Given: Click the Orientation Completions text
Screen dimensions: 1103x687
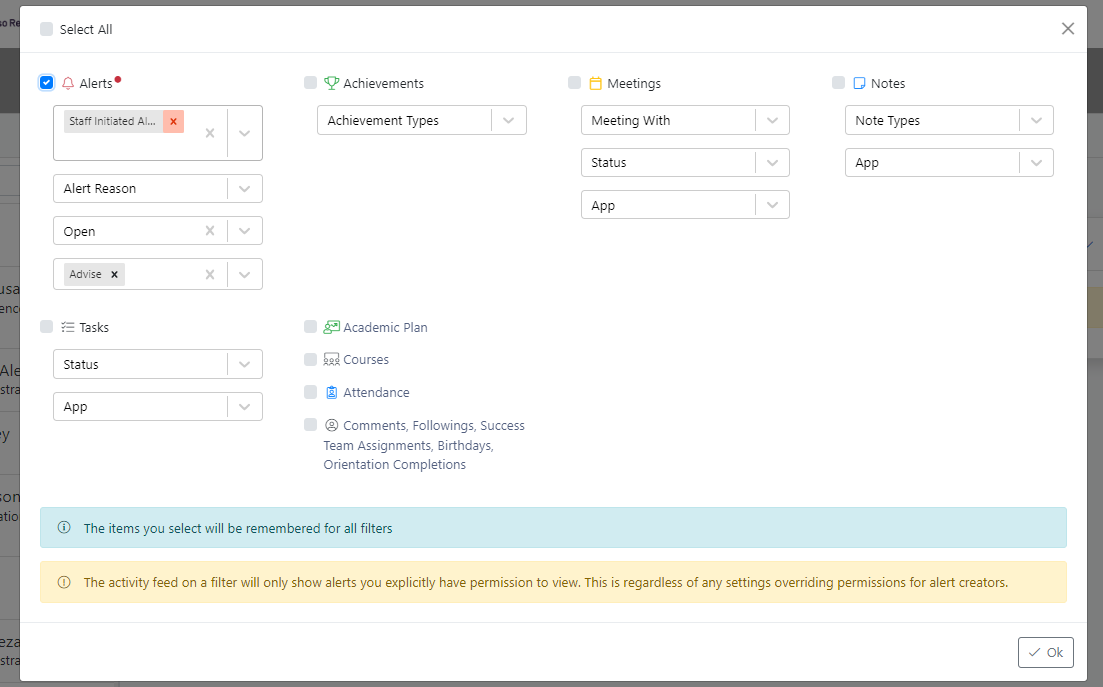Looking at the screenshot, I should coord(395,464).
